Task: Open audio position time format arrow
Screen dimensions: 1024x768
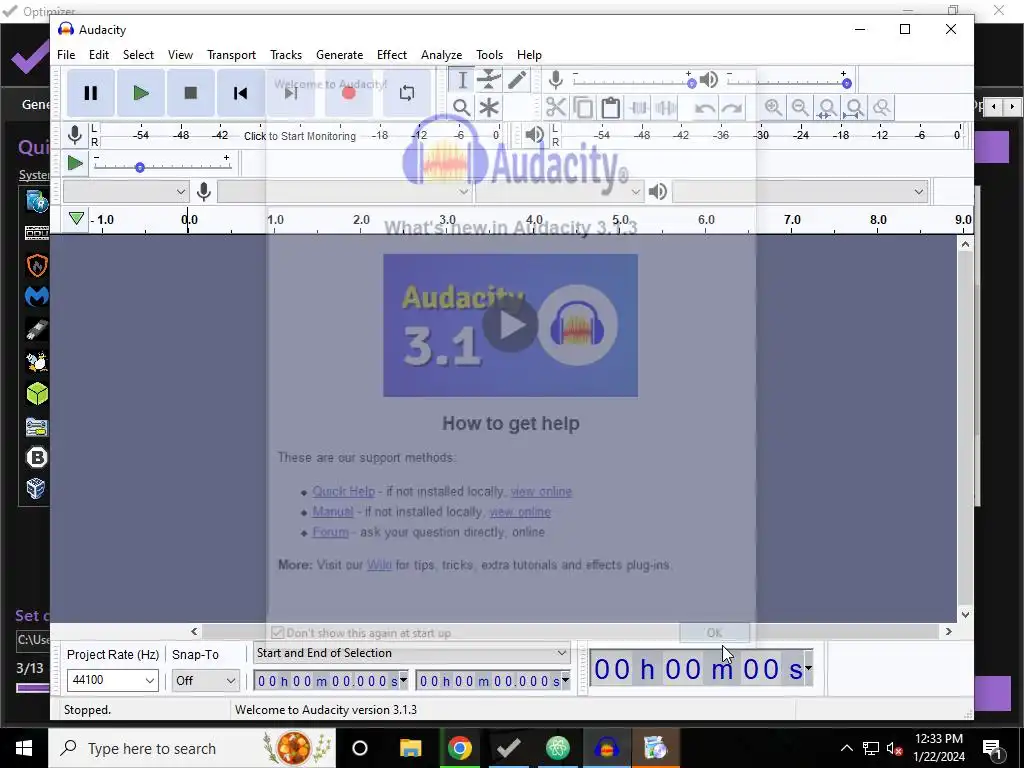Action: [808, 668]
